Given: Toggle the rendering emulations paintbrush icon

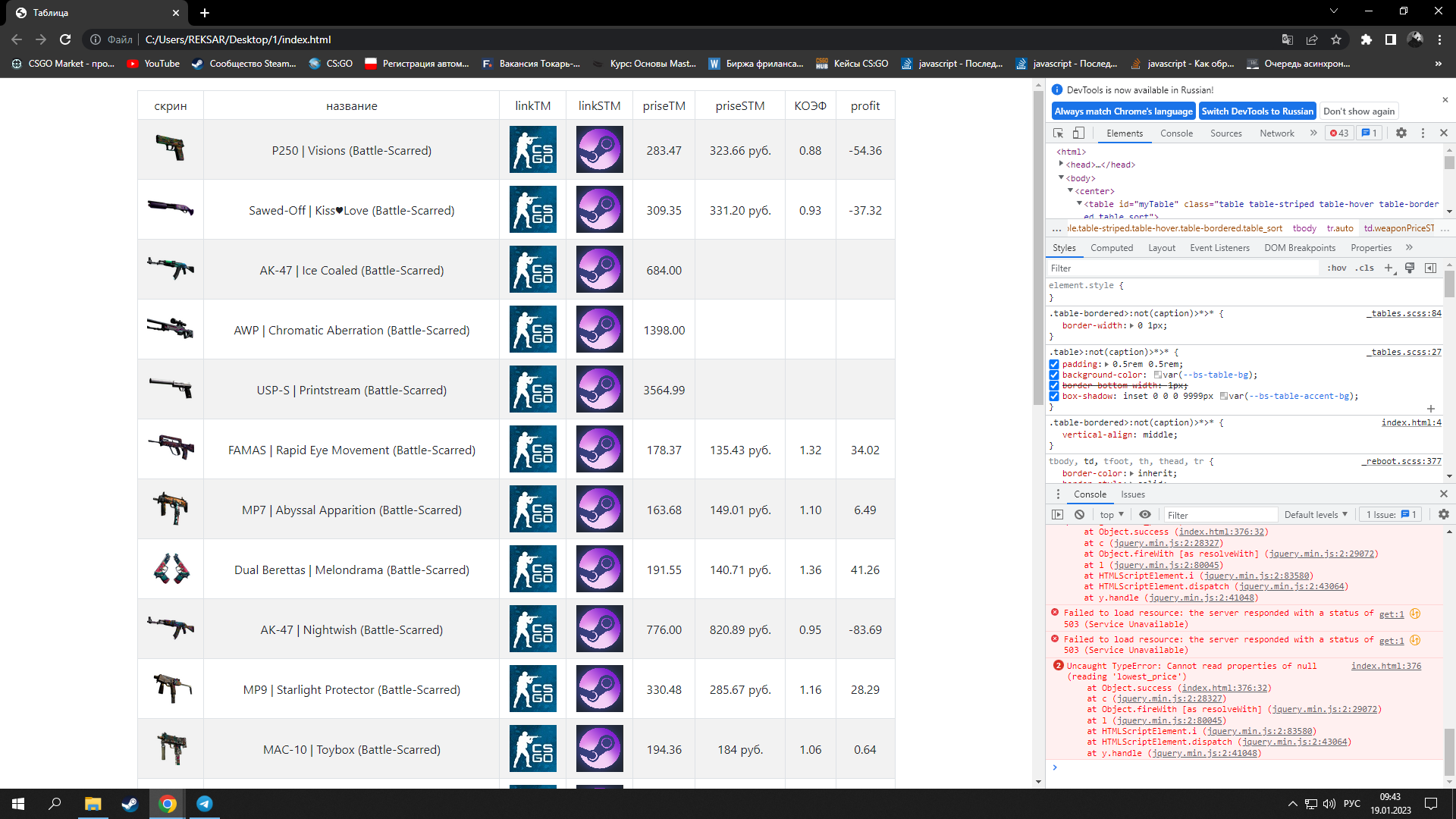Looking at the screenshot, I should [1410, 268].
